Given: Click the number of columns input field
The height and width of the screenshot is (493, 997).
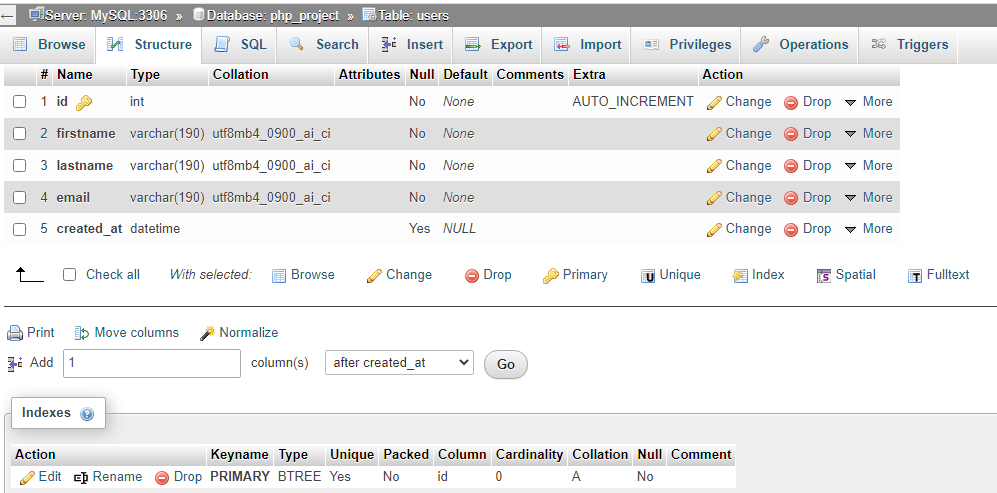Looking at the screenshot, I should tap(152, 364).
